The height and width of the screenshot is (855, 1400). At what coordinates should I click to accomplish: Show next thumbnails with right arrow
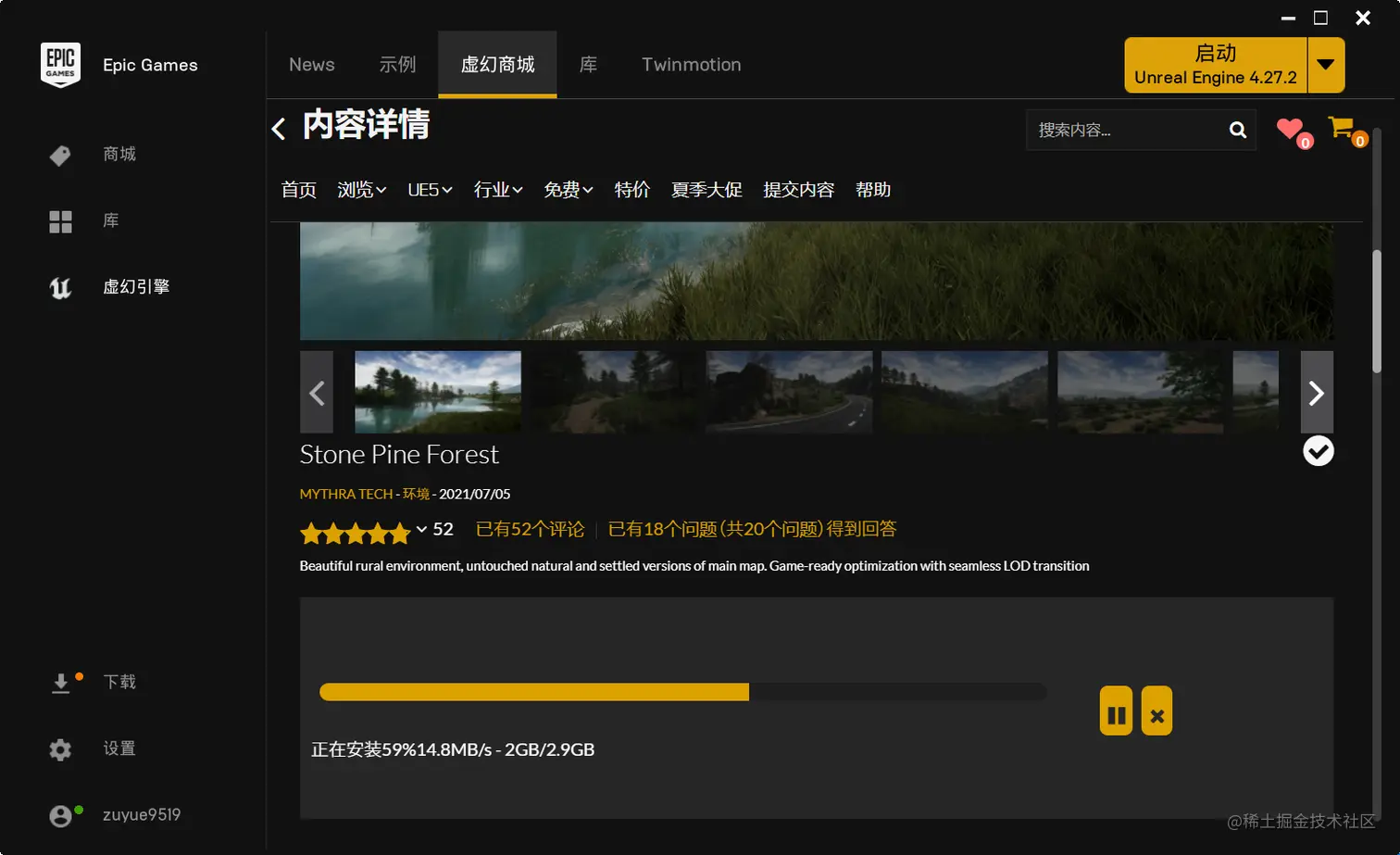coord(1318,392)
